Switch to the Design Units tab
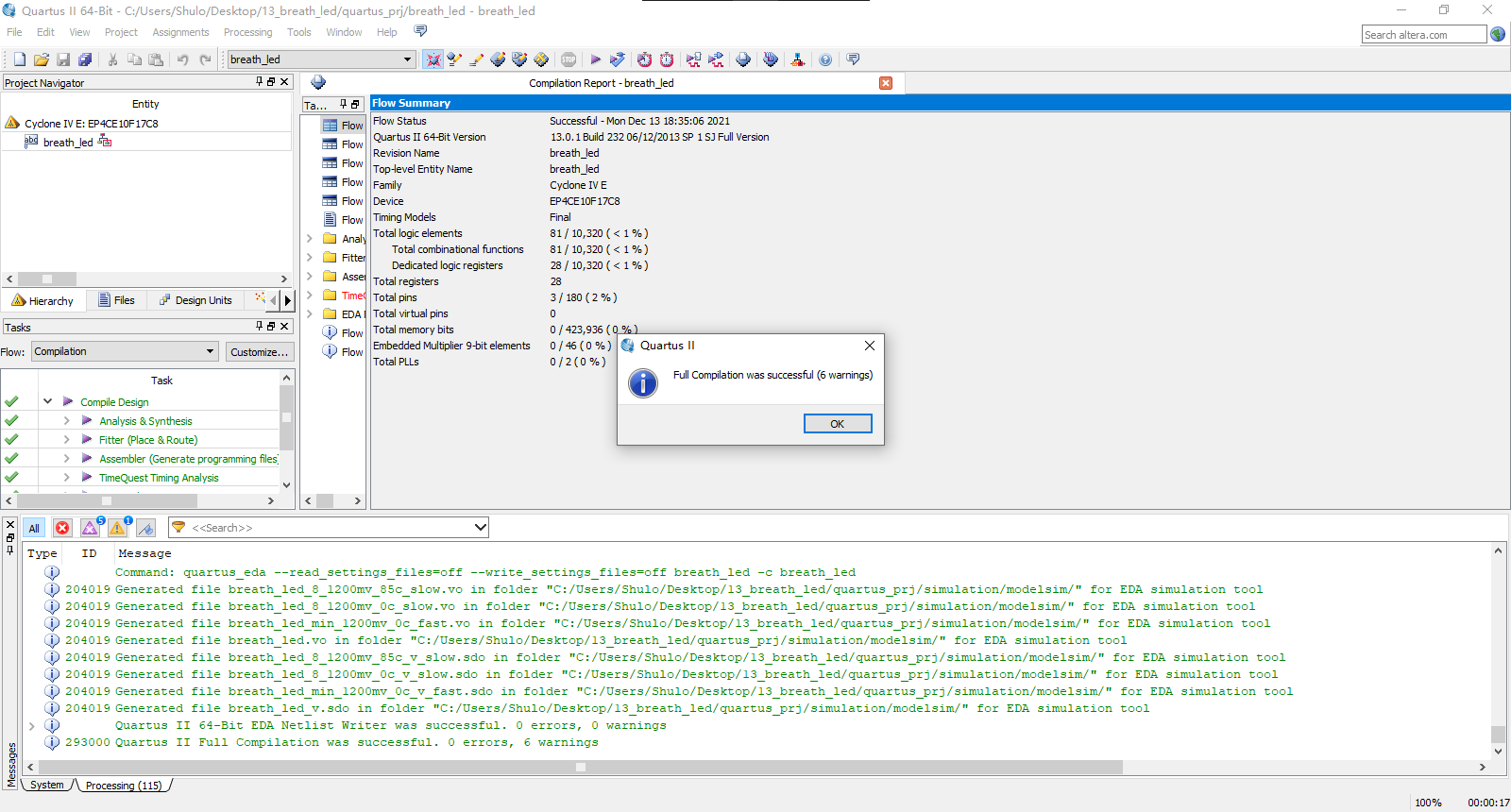The height and width of the screenshot is (812, 1511). [x=195, y=300]
